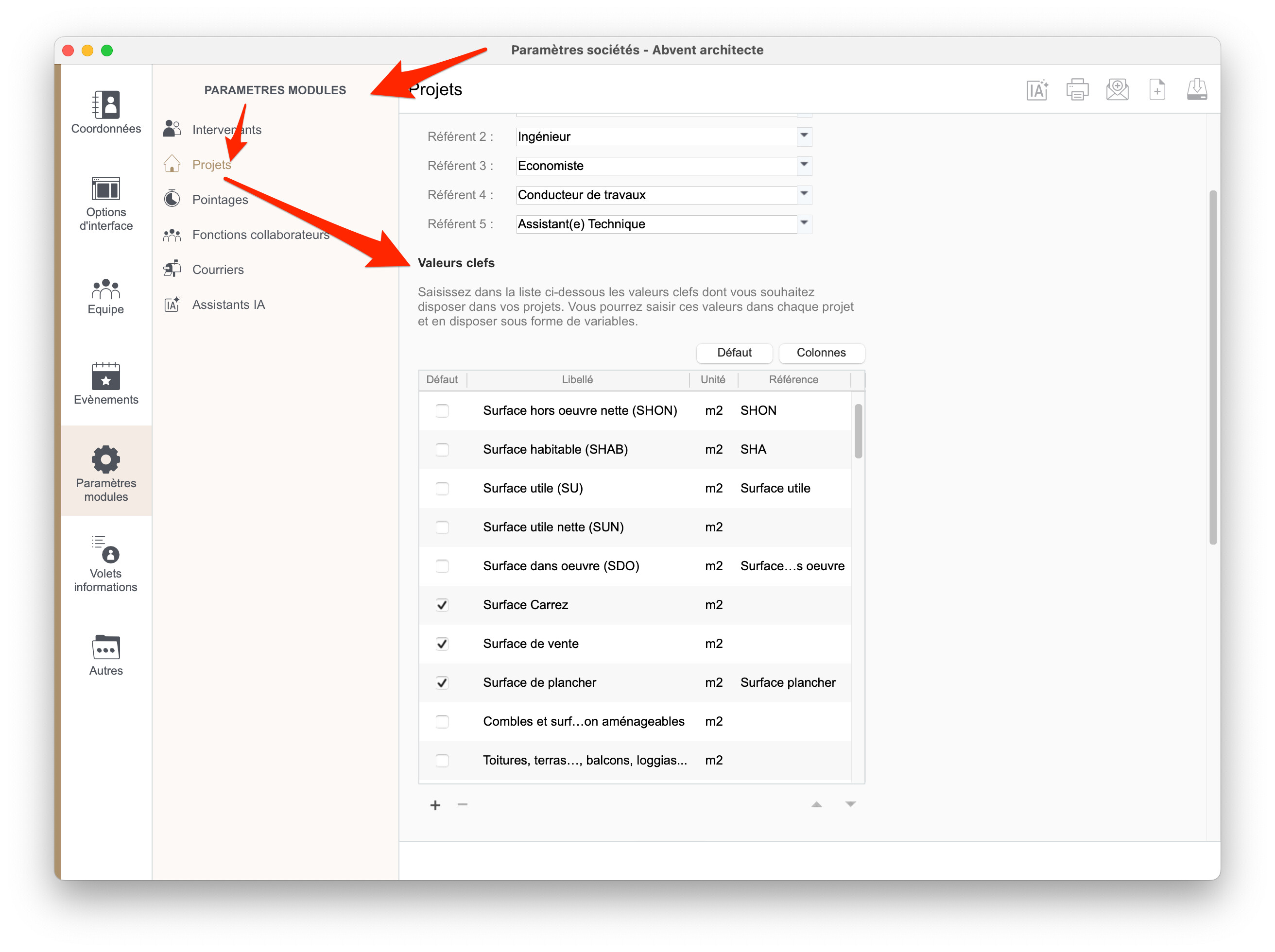Click the Défaut button
This screenshot has height=952, width=1275.
click(734, 353)
